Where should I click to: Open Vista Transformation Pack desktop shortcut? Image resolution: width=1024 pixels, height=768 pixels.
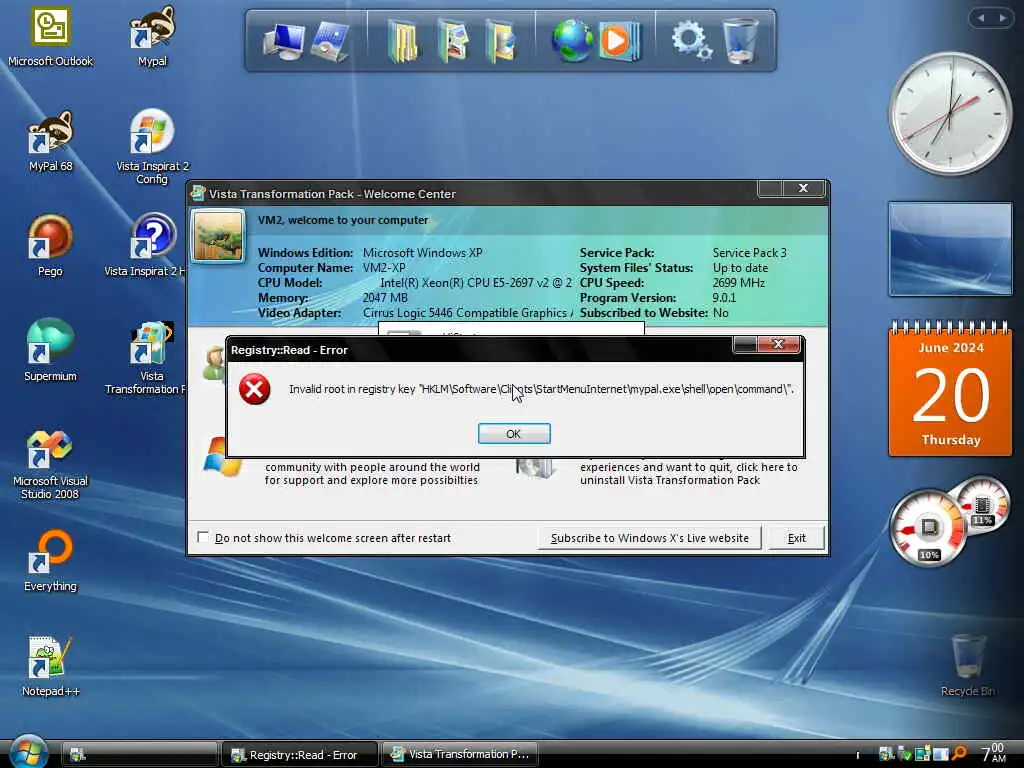pos(152,358)
